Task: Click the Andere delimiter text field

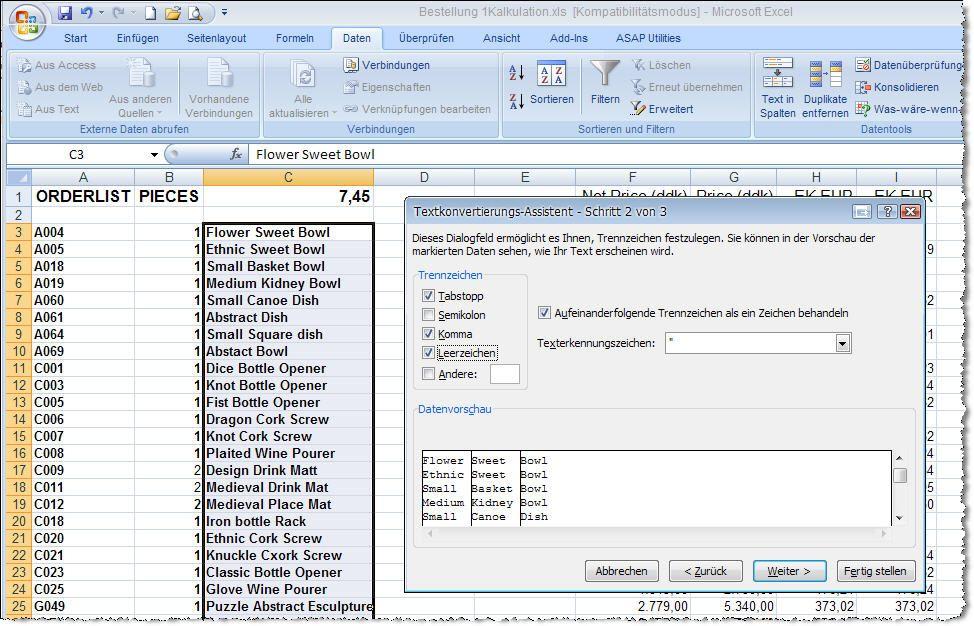Action: point(504,374)
